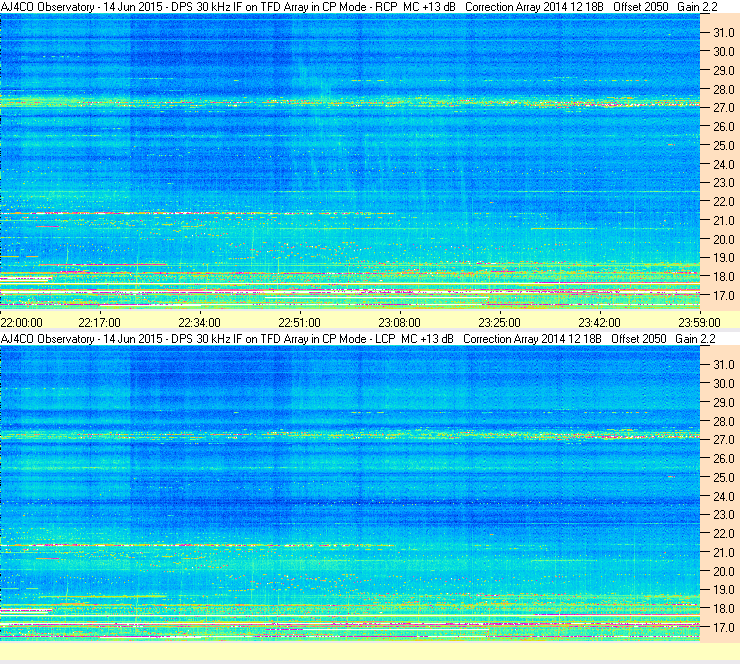Click the 23:42:00 time axis label
The width and height of the screenshot is (740, 664).
[x=599, y=323]
